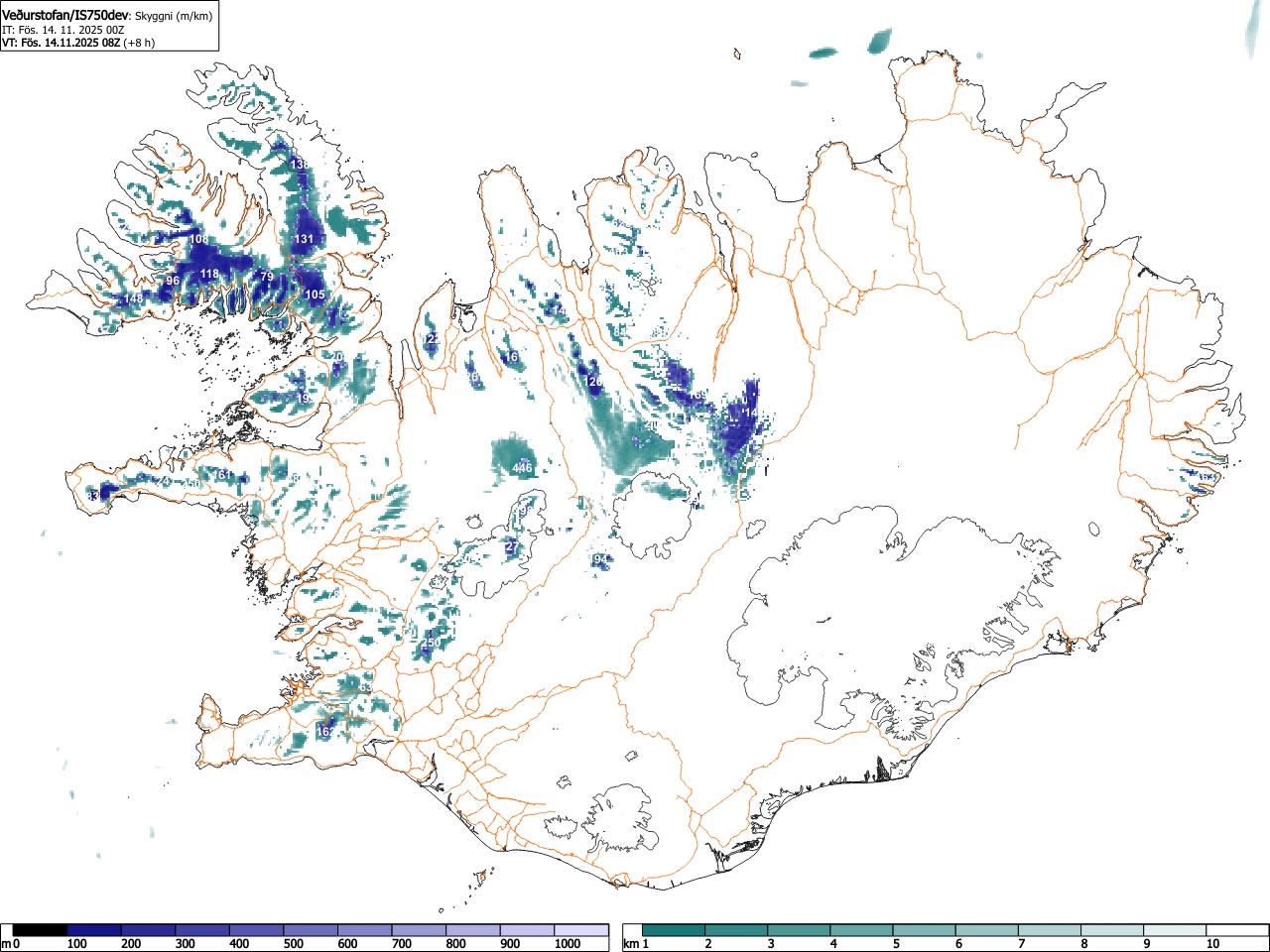Select the Skyggni (m/km) parameter label
The width and height of the screenshot is (1270, 952).
coord(174,16)
